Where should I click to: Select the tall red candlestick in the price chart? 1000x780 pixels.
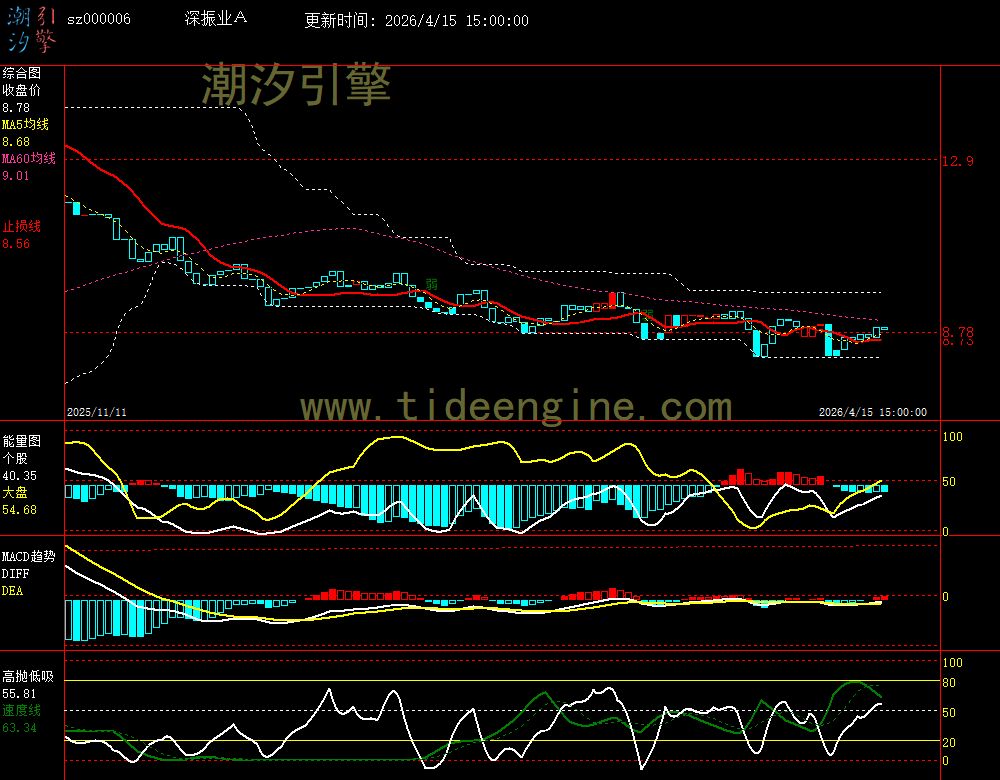point(613,299)
